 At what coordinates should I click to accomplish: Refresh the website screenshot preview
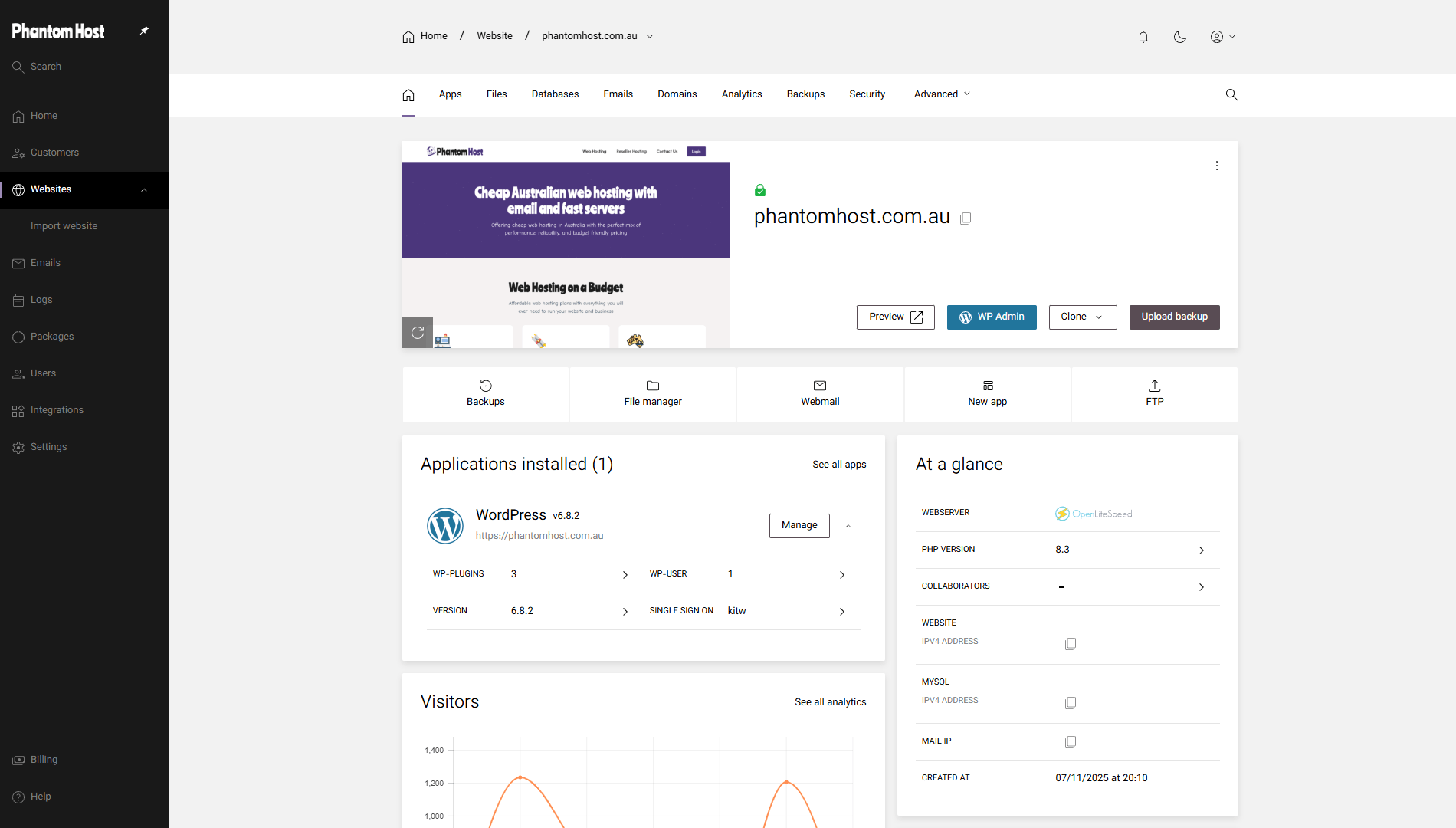417,333
